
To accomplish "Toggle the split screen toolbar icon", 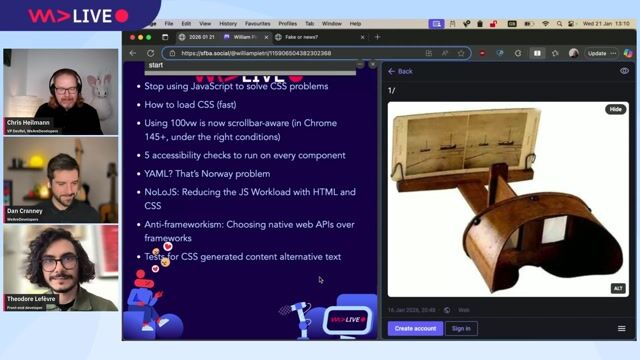I will click(x=537, y=53).
